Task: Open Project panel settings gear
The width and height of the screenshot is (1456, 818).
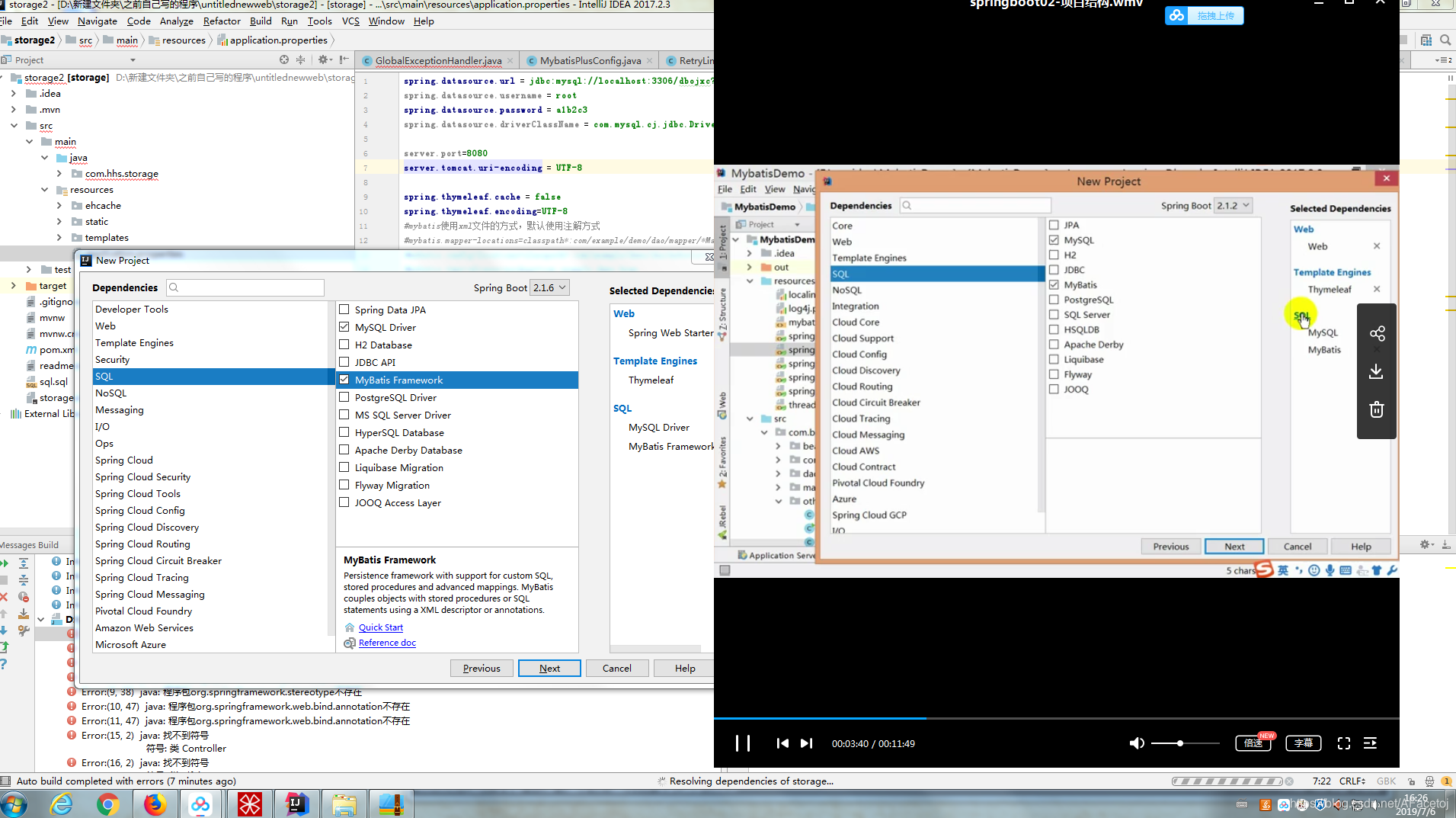Action: point(324,59)
